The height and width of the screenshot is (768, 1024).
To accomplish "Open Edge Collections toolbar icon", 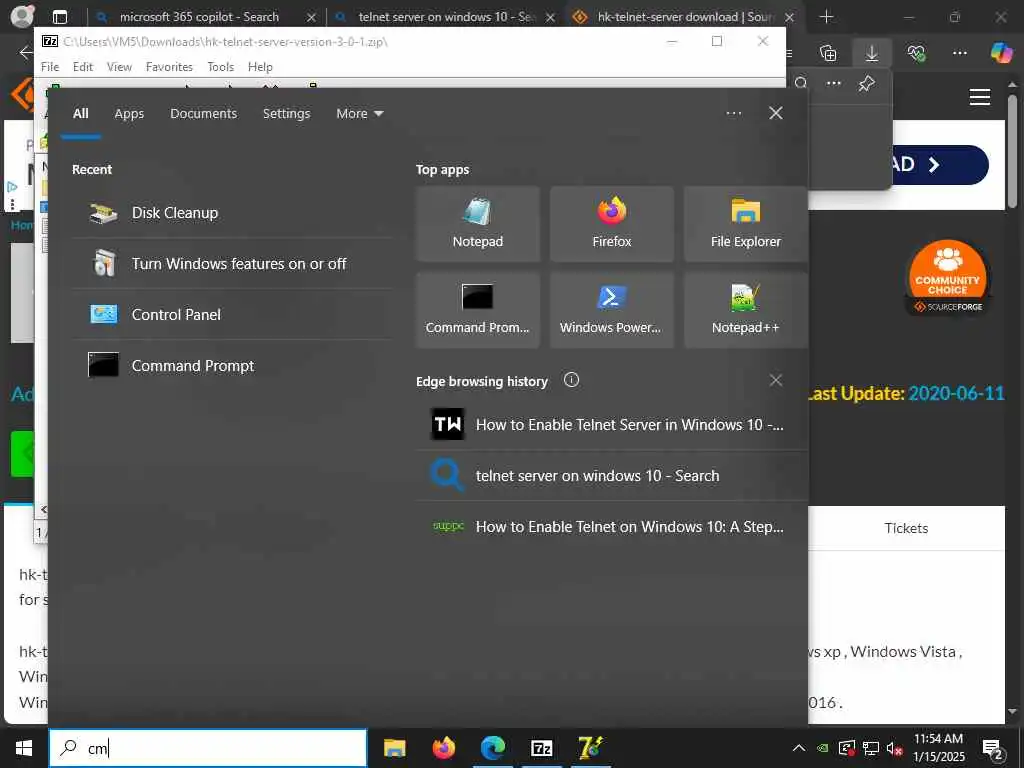I will 828,53.
